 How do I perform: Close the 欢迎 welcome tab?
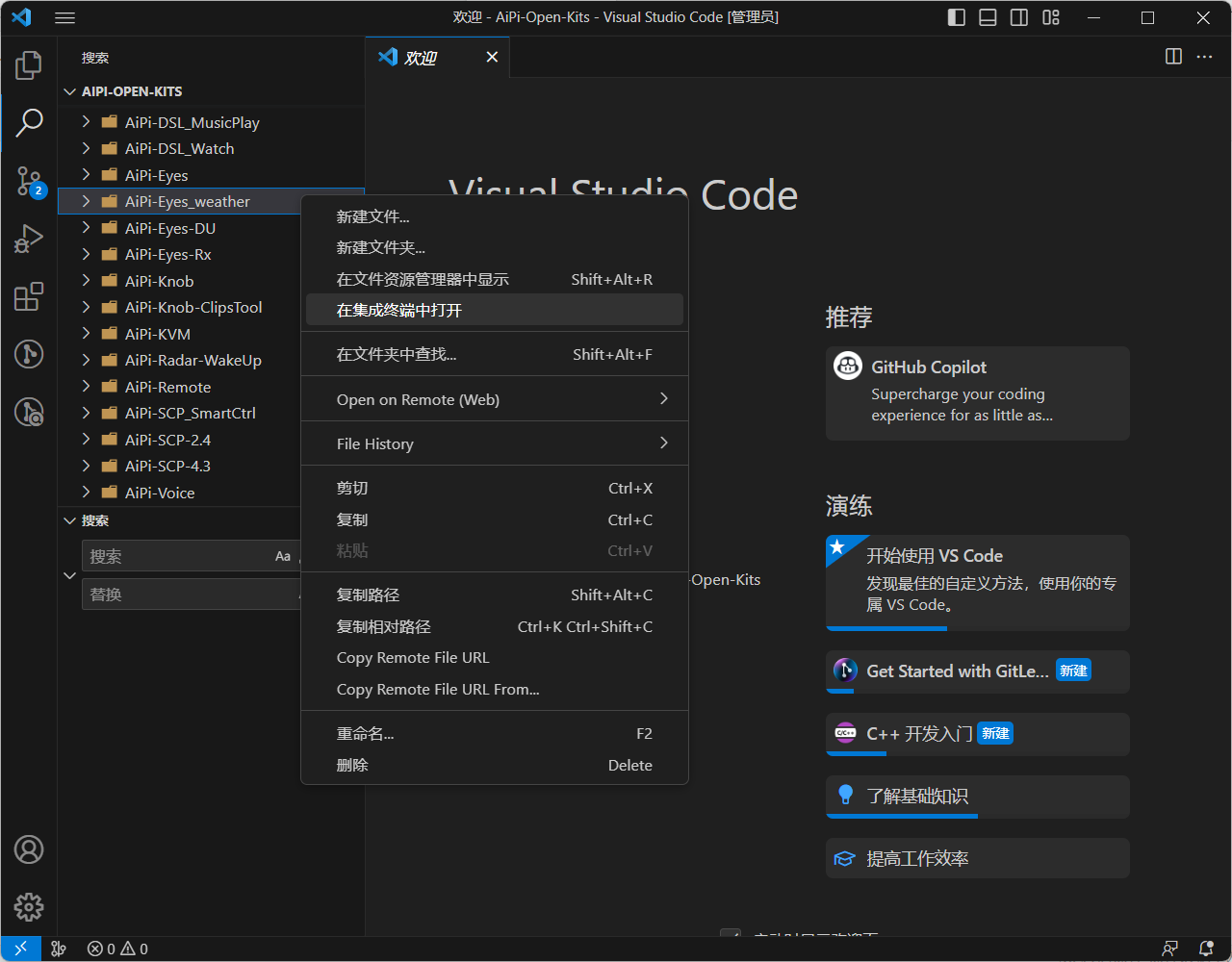coord(492,57)
